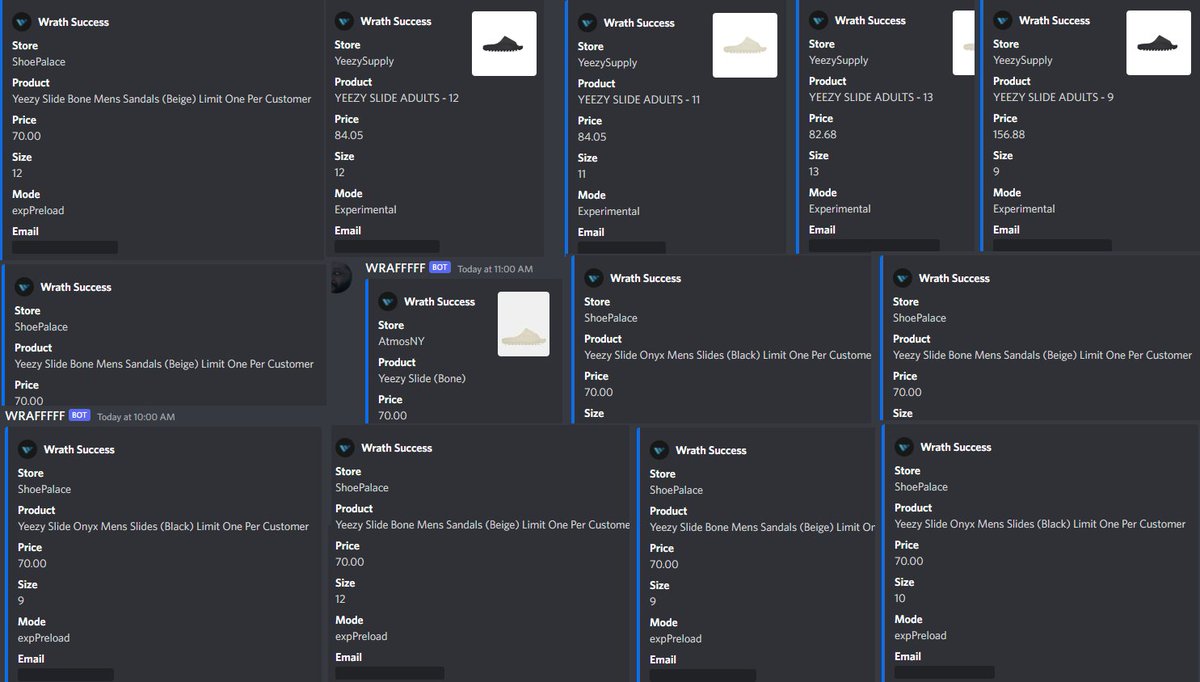Click the YeezySupply store name in the ADULTS - 9 card
Screen dimensions: 1200x682
click(x=1023, y=60)
